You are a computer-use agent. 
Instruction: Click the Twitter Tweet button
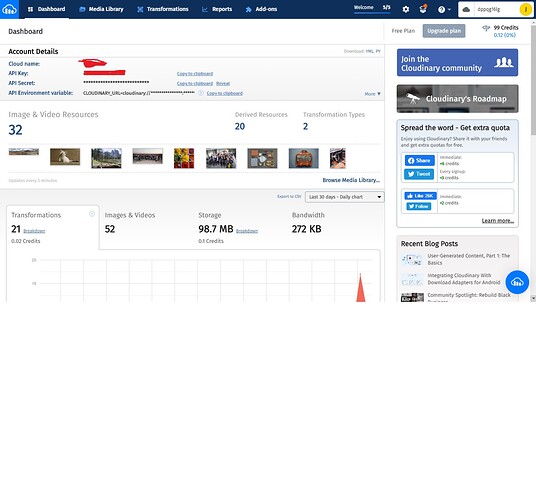[419, 174]
